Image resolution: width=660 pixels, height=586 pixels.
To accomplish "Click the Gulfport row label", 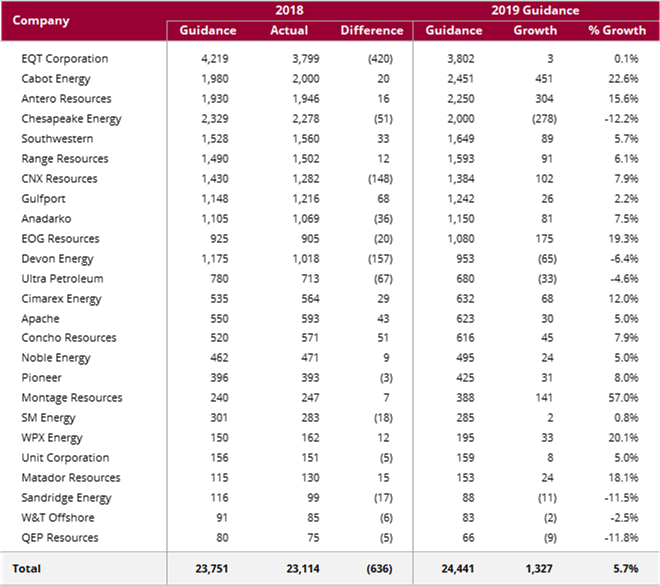I will 43,199.
